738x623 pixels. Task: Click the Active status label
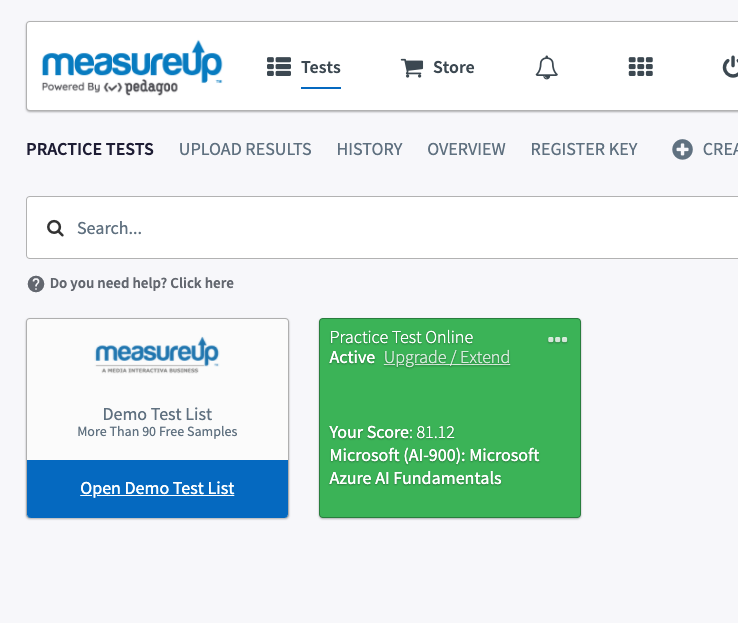[352, 358]
